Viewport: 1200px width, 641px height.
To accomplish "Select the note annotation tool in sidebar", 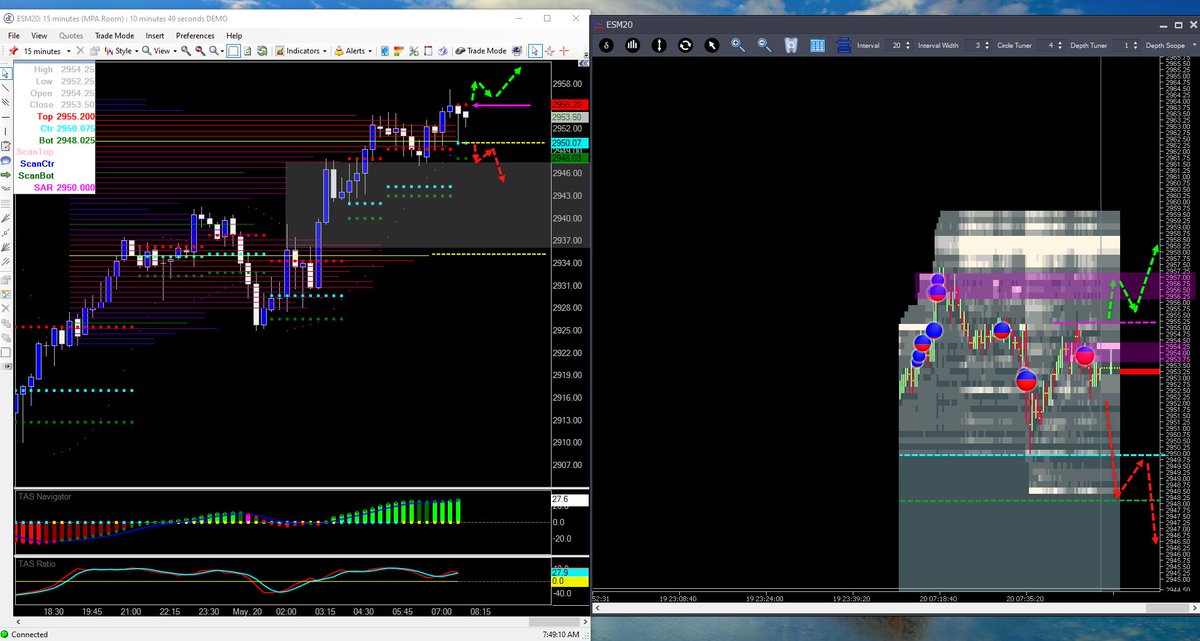I will pyautogui.click(x=6, y=146).
